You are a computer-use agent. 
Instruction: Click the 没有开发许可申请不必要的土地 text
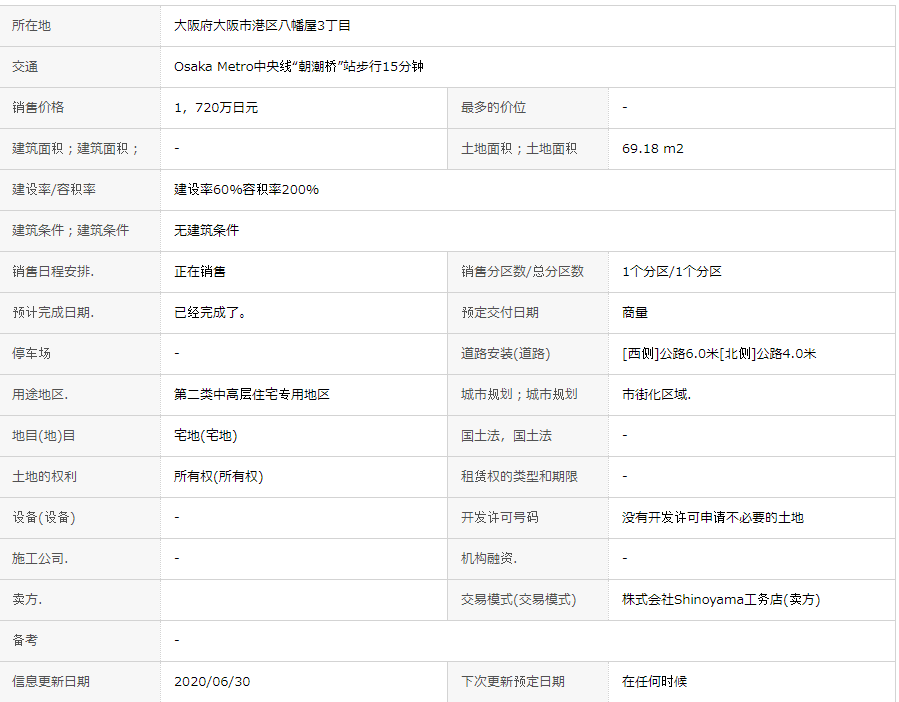(x=712, y=518)
